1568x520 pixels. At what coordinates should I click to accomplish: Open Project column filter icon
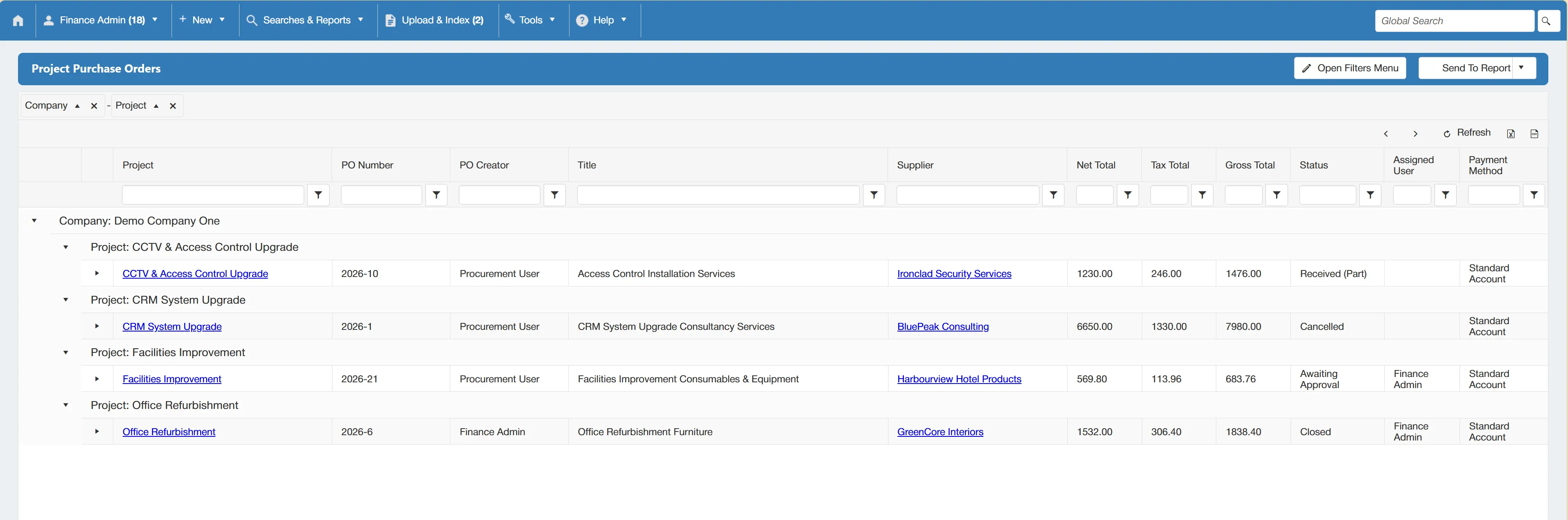click(x=319, y=195)
